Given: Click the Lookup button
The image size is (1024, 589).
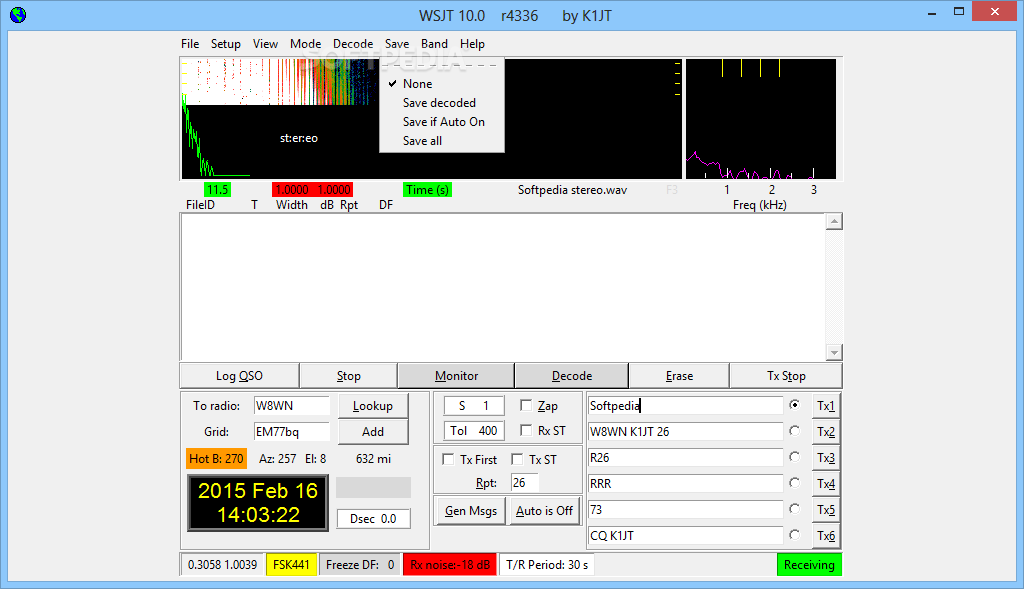Looking at the screenshot, I should (373, 406).
